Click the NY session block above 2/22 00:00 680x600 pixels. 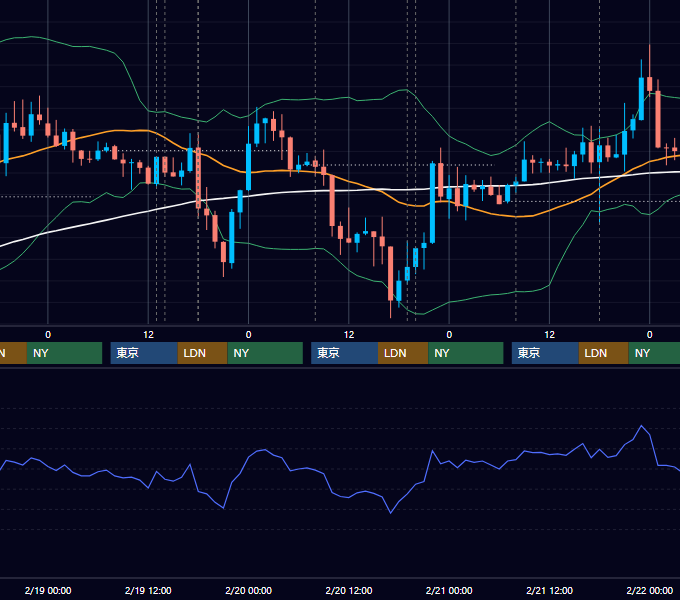[x=654, y=353]
